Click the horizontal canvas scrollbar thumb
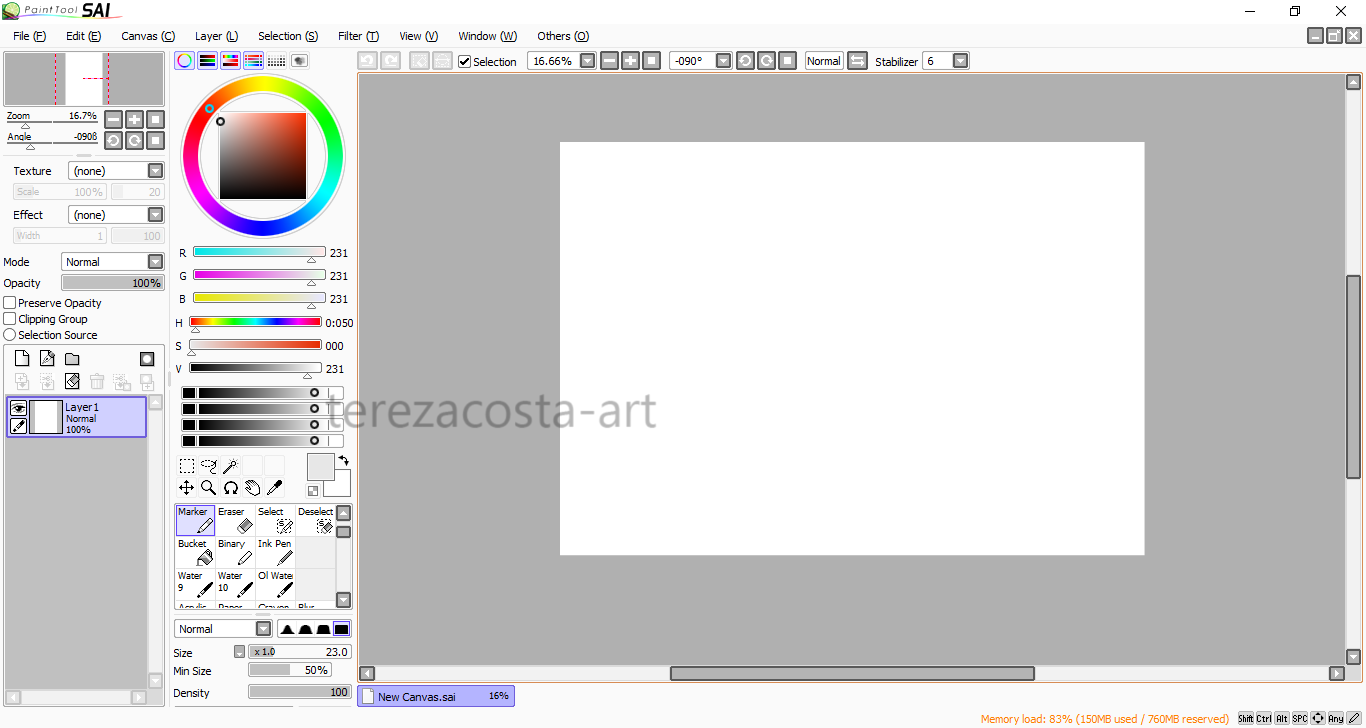Screen dimensions: 1366x728 [x=852, y=674]
